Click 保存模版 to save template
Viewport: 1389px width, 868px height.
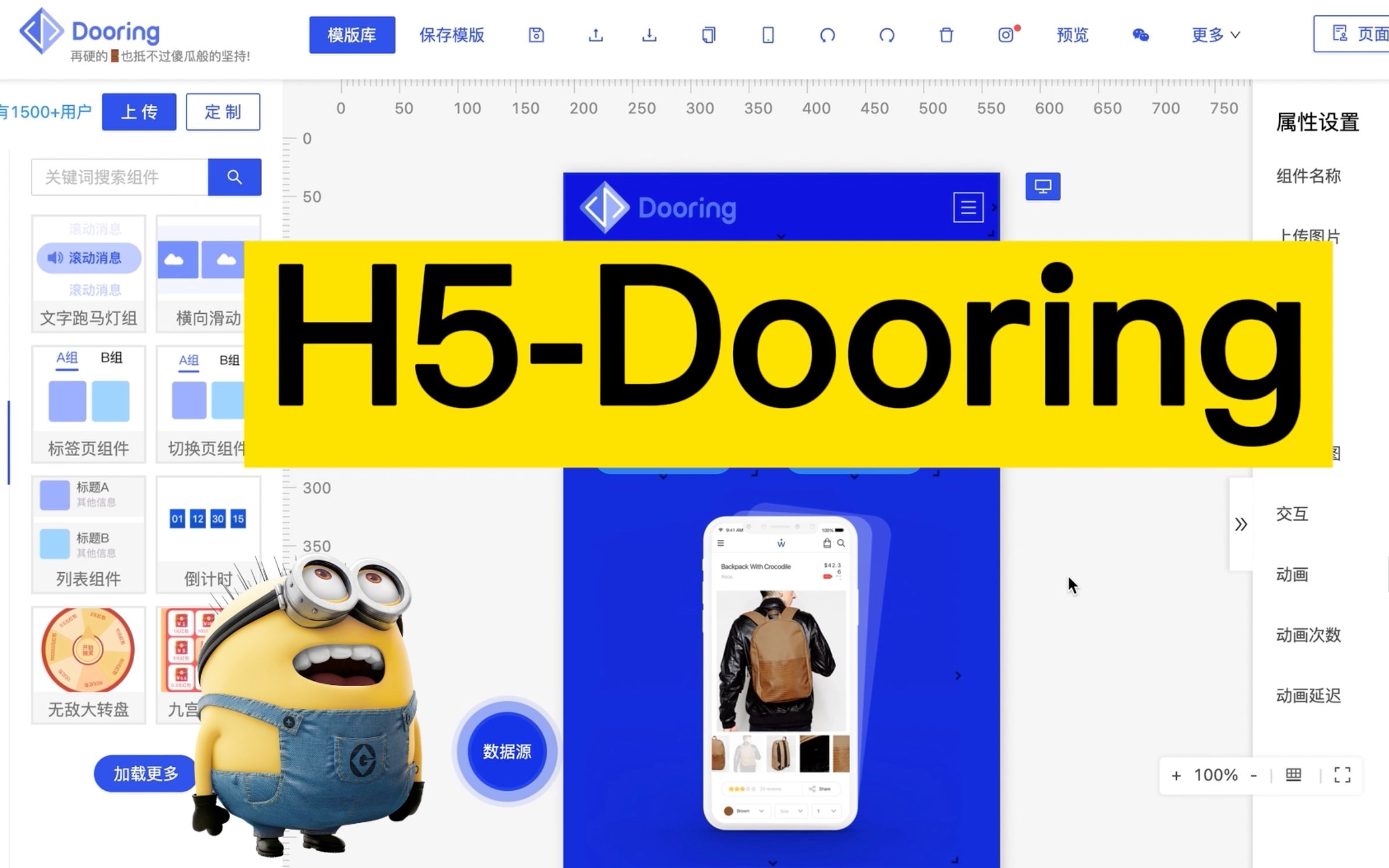pos(452,35)
